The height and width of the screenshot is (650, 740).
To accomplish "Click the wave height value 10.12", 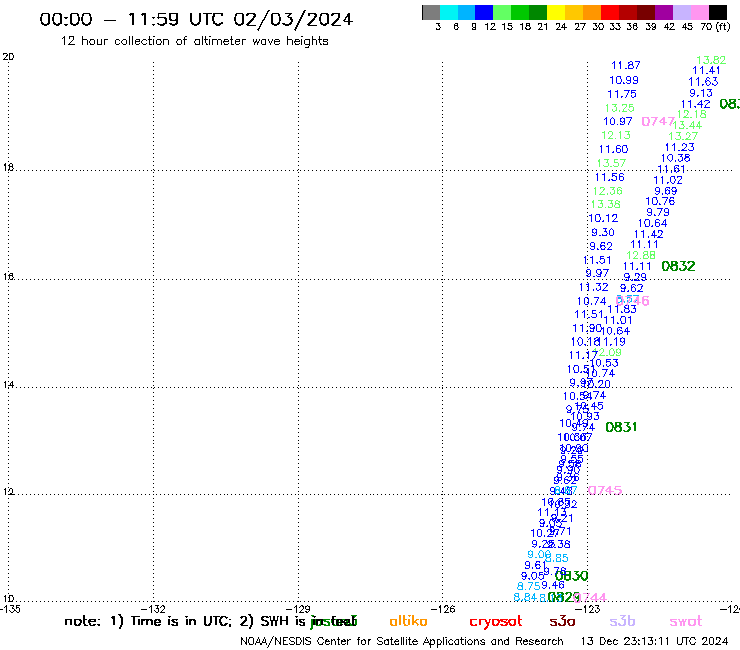I will [x=604, y=218].
